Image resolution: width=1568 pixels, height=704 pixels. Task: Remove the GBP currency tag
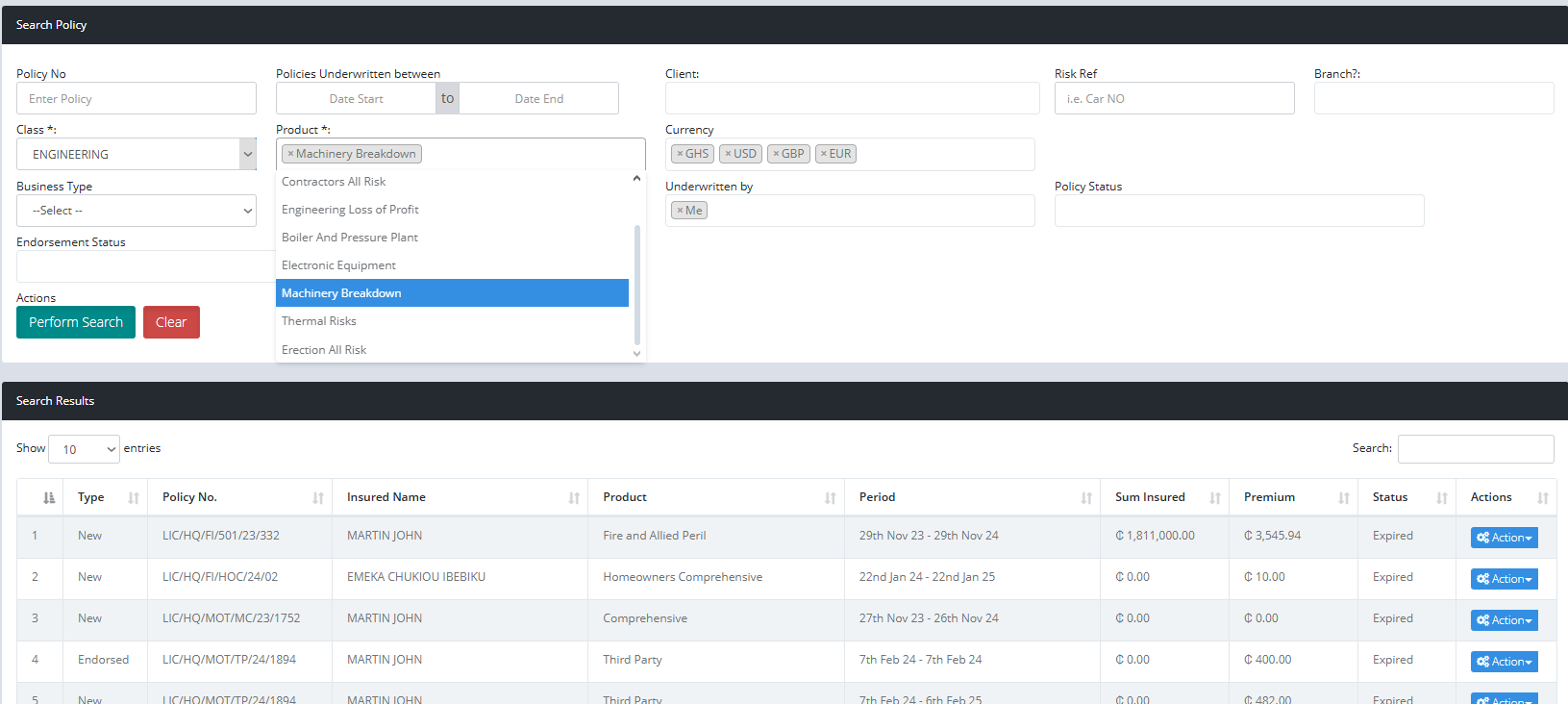pyautogui.click(x=776, y=154)
